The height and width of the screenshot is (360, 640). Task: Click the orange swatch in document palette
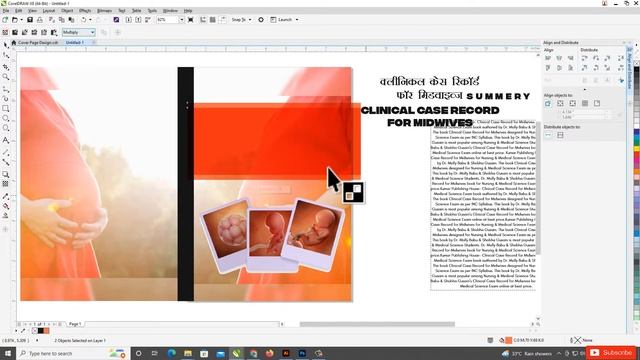coord(46,331)
